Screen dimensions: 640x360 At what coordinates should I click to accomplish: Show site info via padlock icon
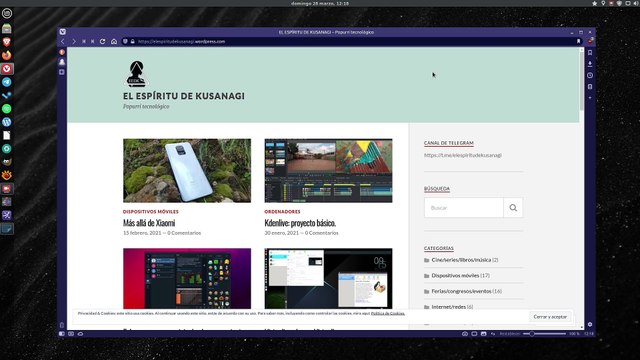click(133, 41)
